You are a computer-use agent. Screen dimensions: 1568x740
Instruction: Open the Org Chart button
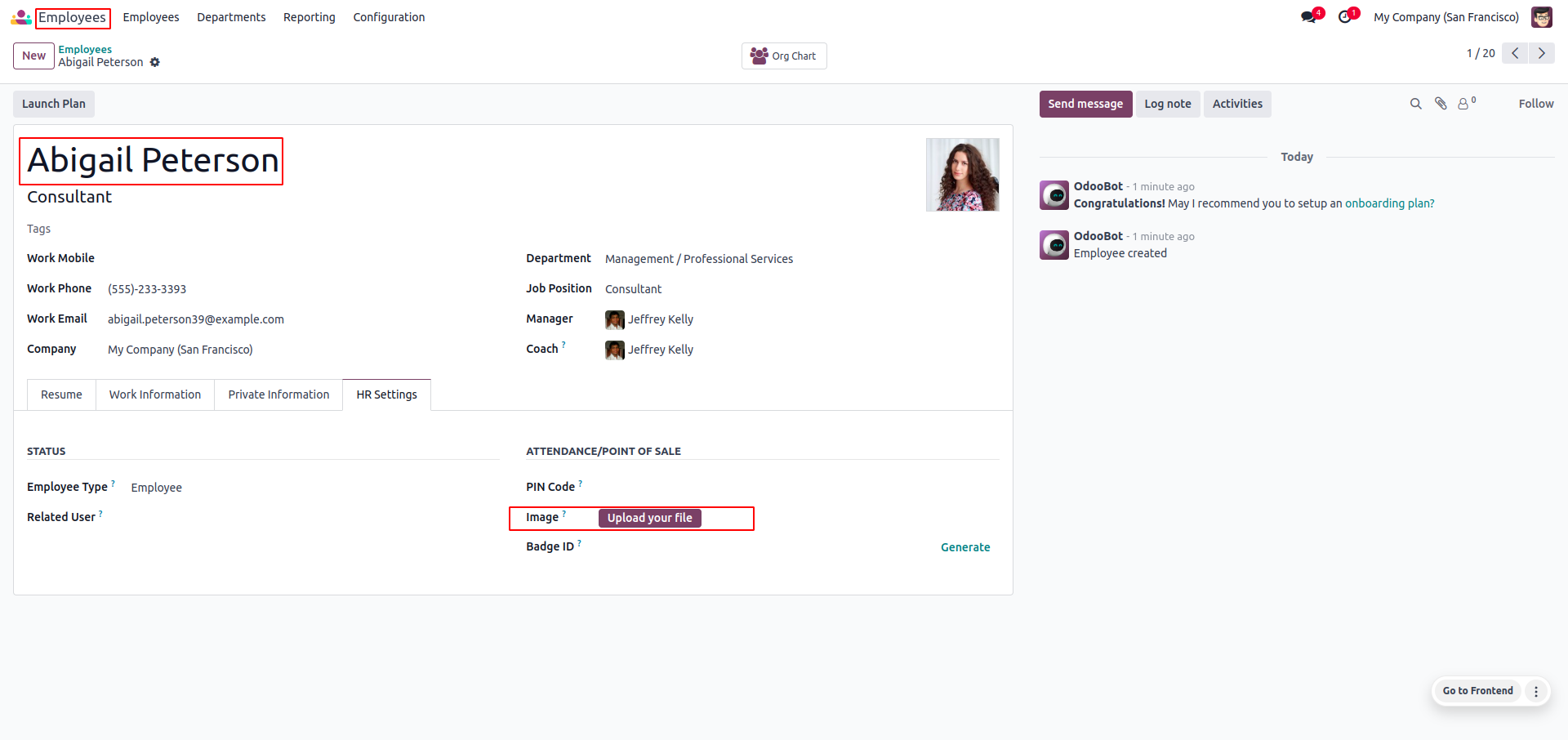tap(784, 56)
